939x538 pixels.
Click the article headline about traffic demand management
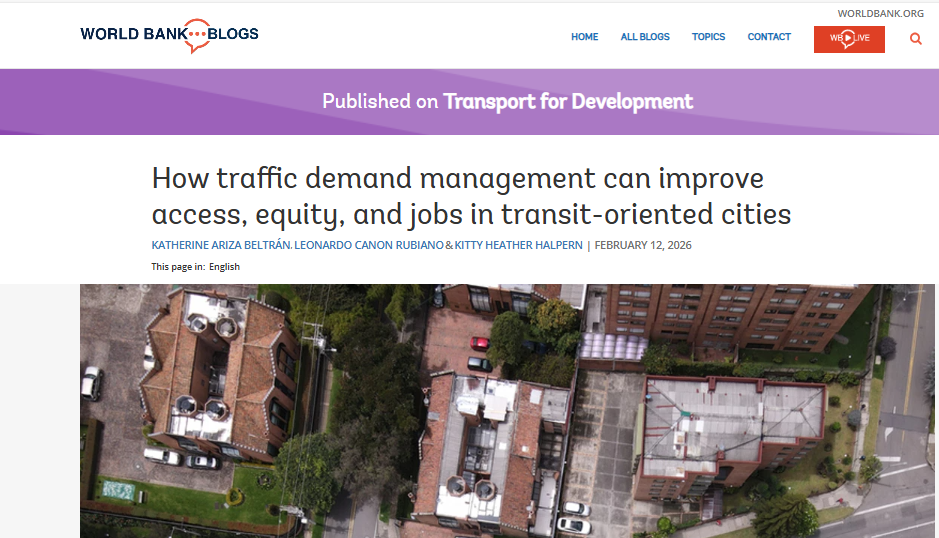[471, 197]
